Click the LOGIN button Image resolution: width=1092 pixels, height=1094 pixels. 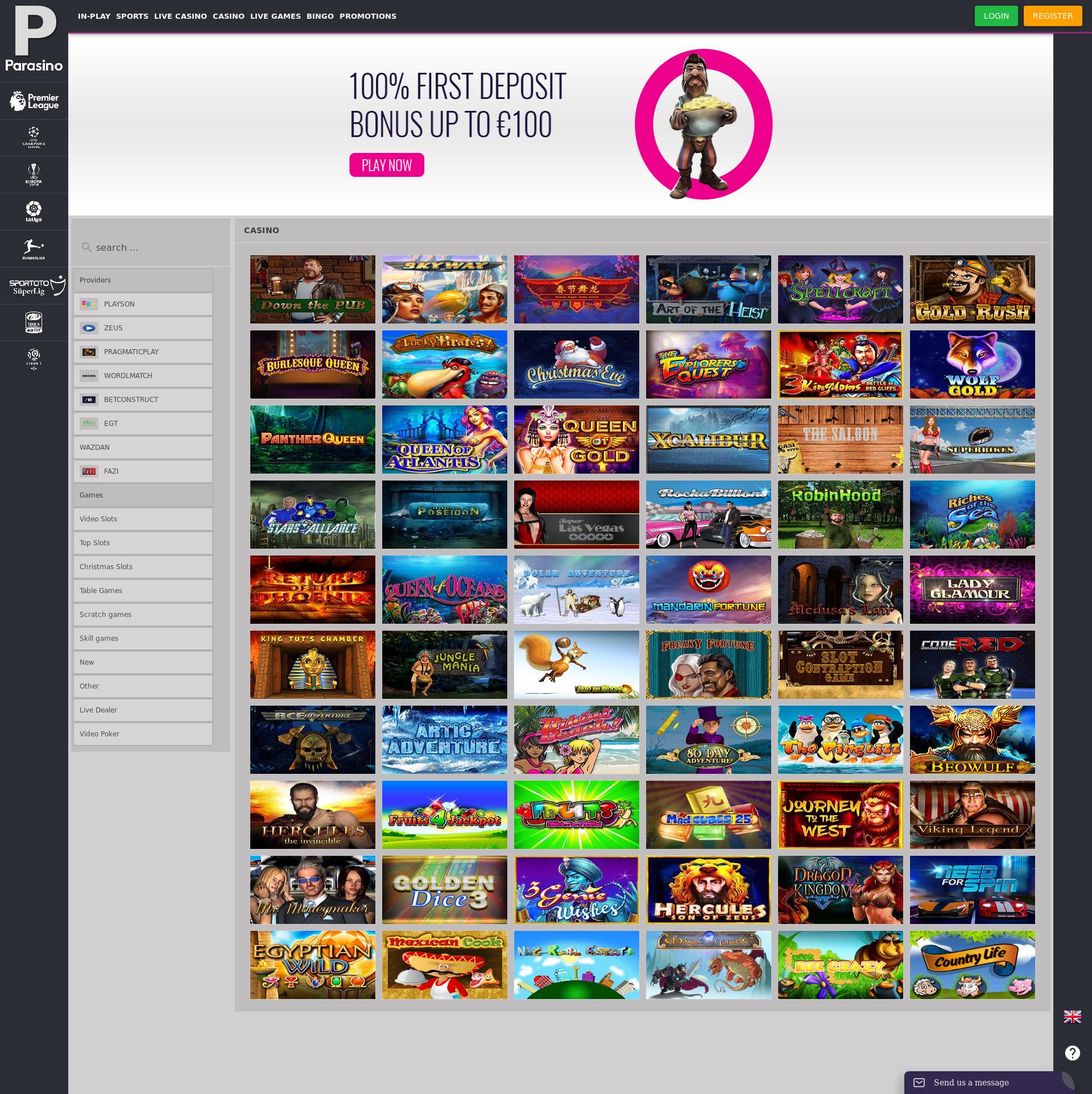tap(996, 16)
